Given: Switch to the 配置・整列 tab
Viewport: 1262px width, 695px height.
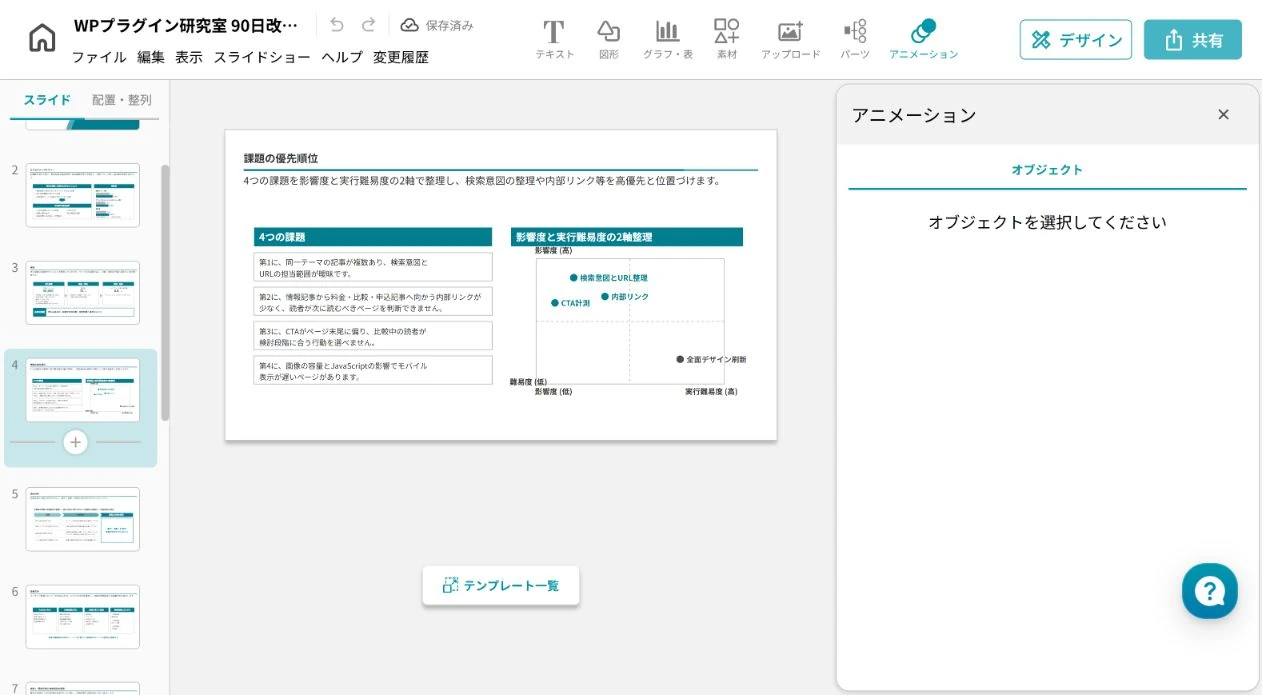Looking at the screenshot, I should [122, 100].
